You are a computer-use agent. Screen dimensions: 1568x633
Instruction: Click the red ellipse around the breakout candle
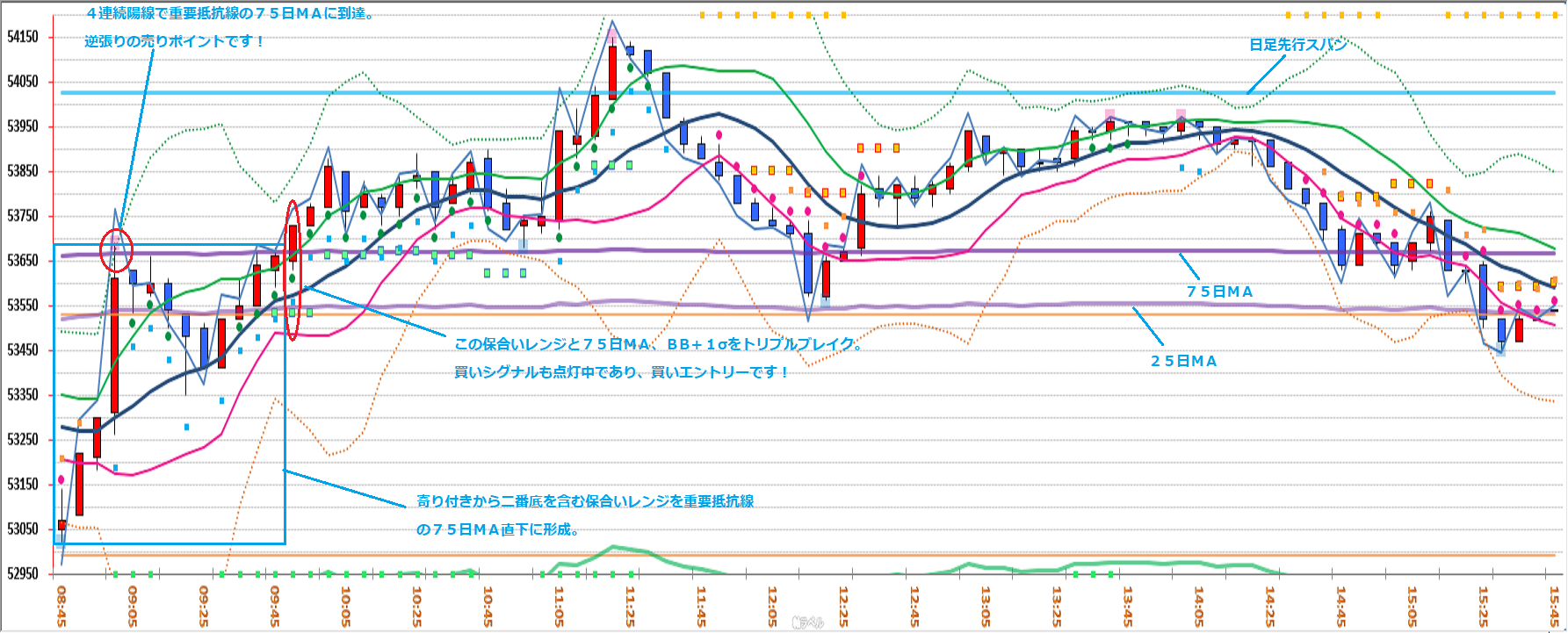coord(293,270)
